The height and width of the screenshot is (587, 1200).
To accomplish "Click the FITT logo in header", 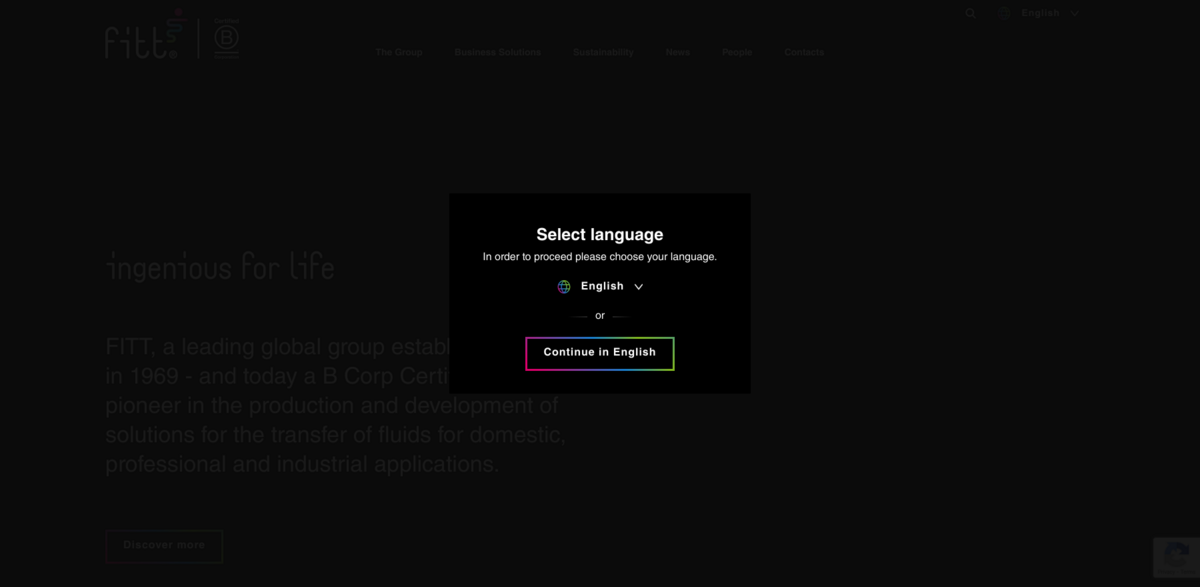I will [x=141, y=41].
